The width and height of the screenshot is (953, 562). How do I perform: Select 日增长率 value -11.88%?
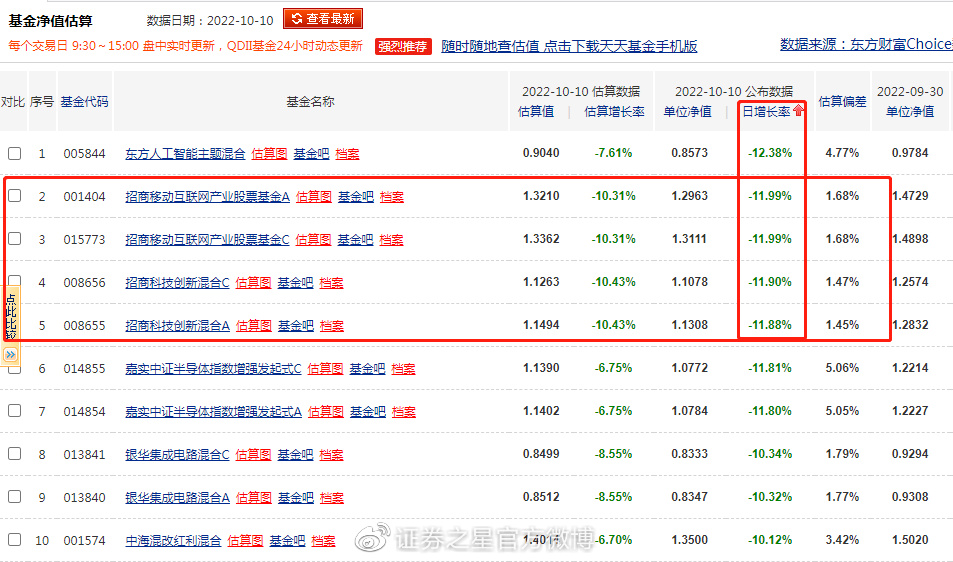[x=769, y=324]
